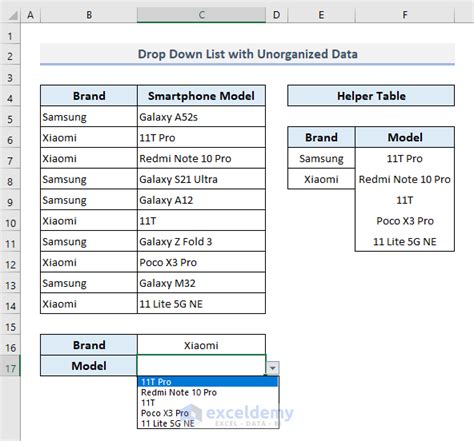Viewport: 474px width, 441px height.
Task: Select cell "Galaxy S21 Ultra"
Action: click(201, 179)
